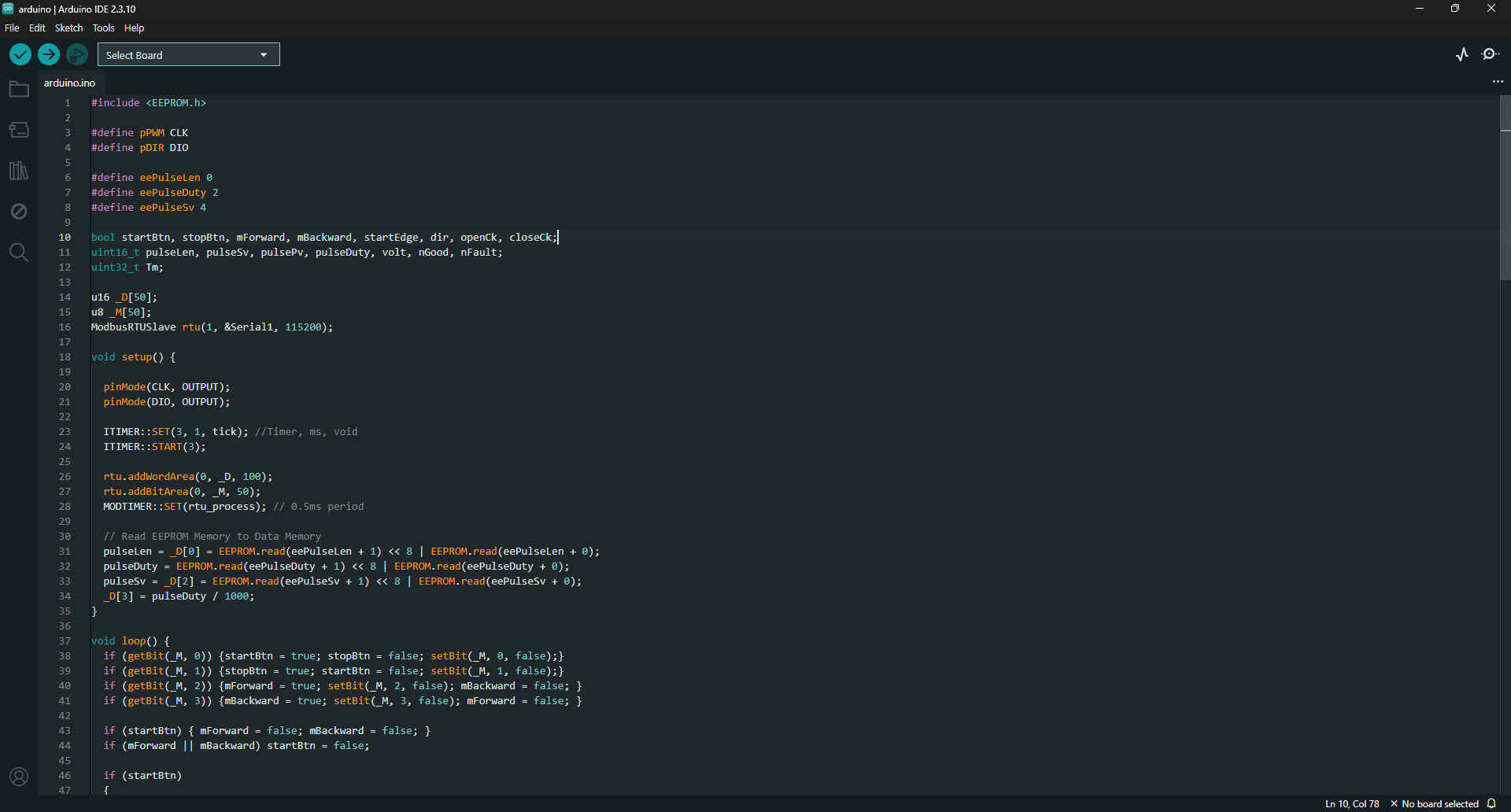
Task: Open the Serial Plotter
Action: [1462, 54]
